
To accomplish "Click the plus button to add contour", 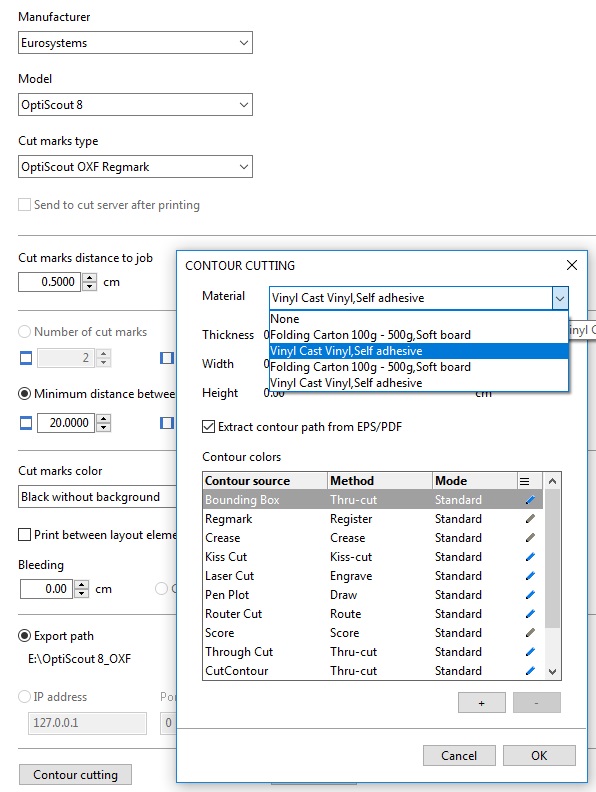I will coord(481,703).
